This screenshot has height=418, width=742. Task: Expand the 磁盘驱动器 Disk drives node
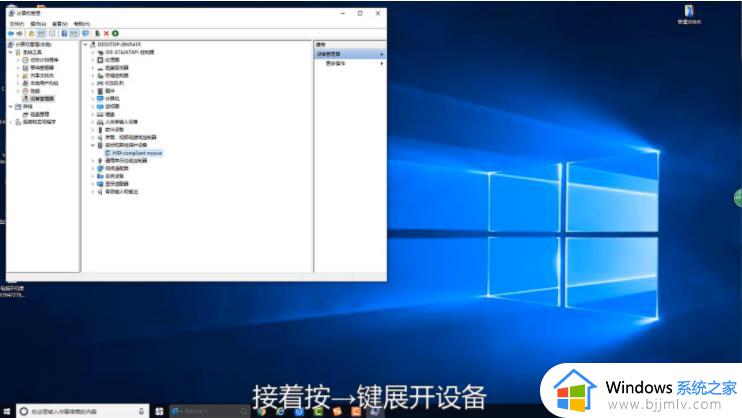coord(93,68)
